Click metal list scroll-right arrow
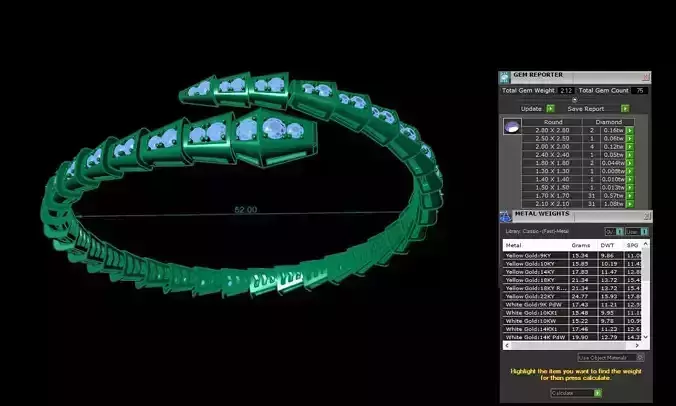The width and height of the screenshot is (676, 406). point(637,345)
